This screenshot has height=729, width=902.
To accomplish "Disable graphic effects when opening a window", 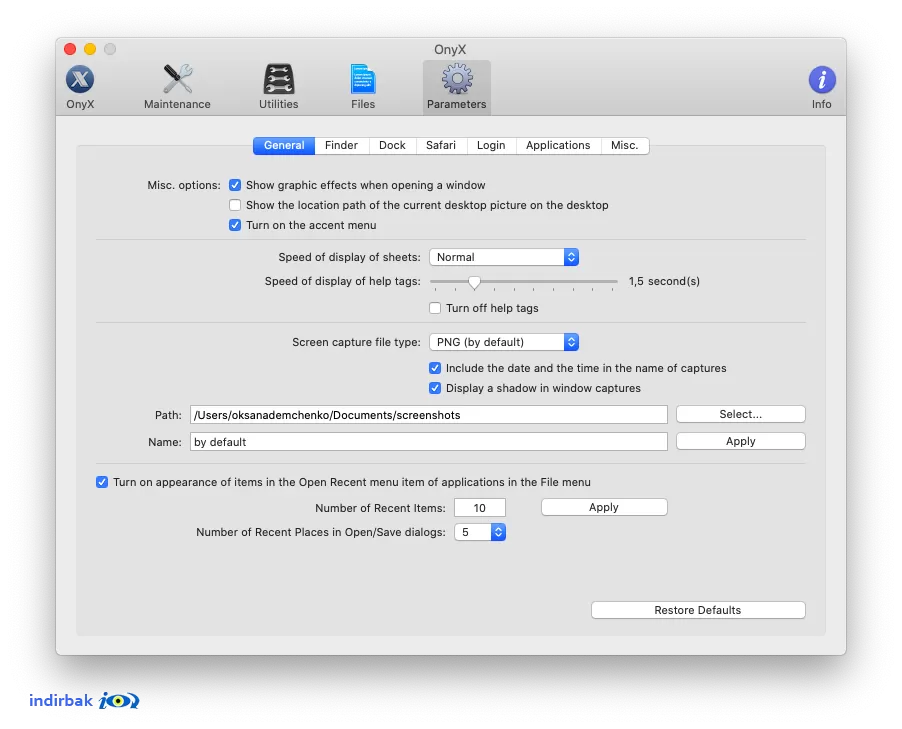I will click(235, 185).
